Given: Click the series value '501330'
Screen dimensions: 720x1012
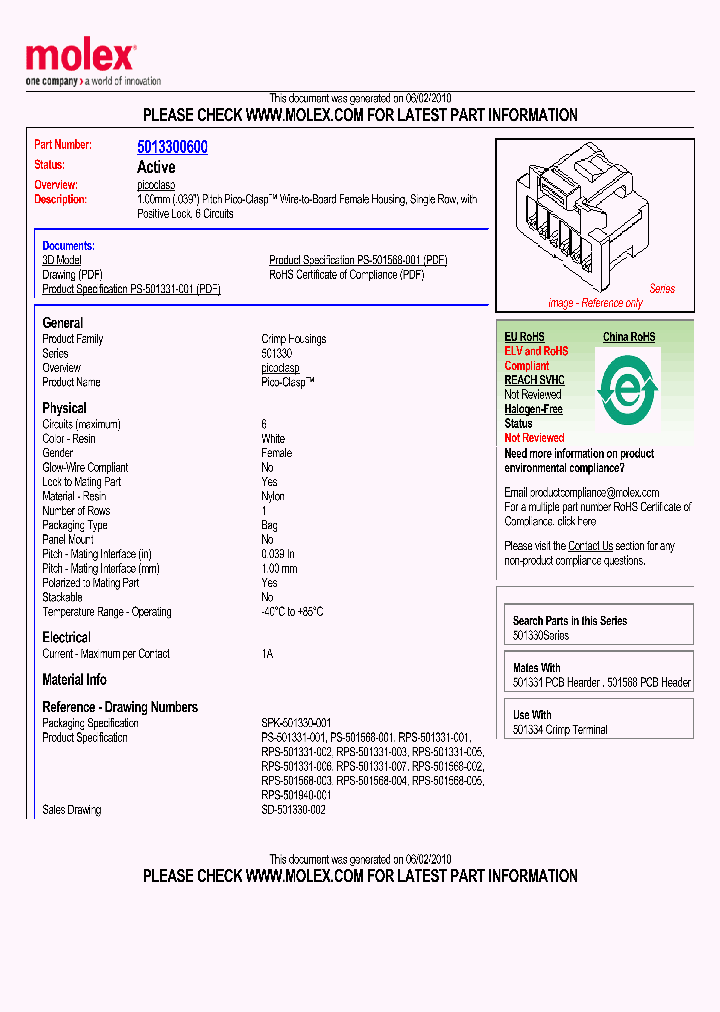Looking at the screenshot, I should (277, 354).
